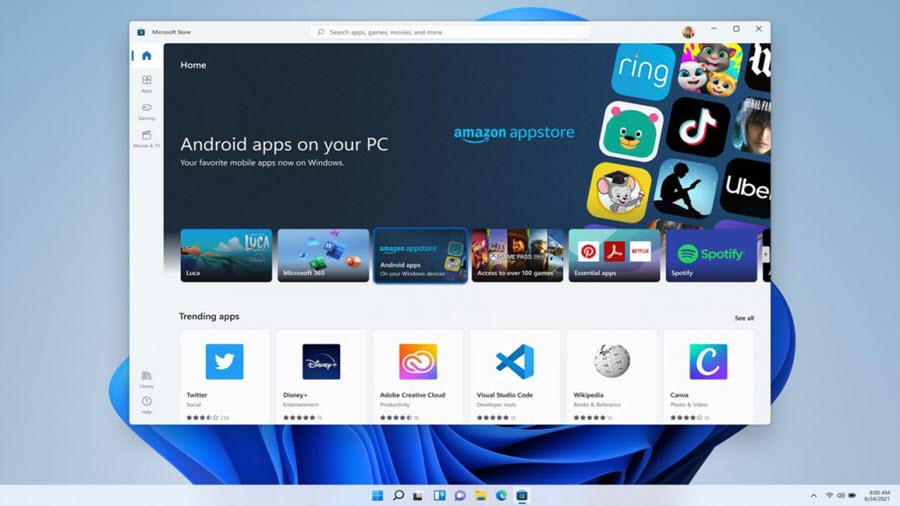Open Task View from the taskbar
Screen dimensions: 900x506
(418, 496)
